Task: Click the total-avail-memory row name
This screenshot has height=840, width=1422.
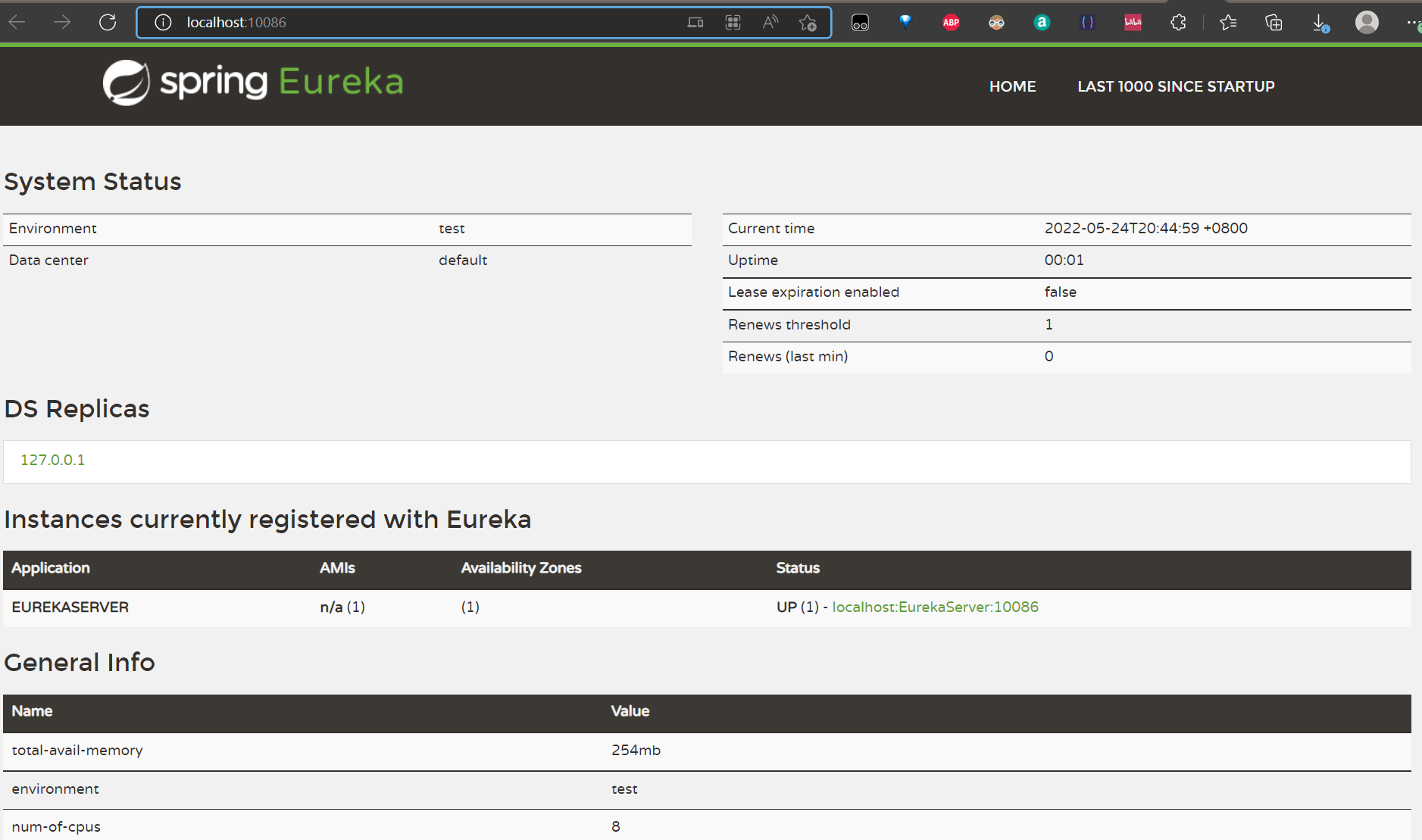Action: 77,750
